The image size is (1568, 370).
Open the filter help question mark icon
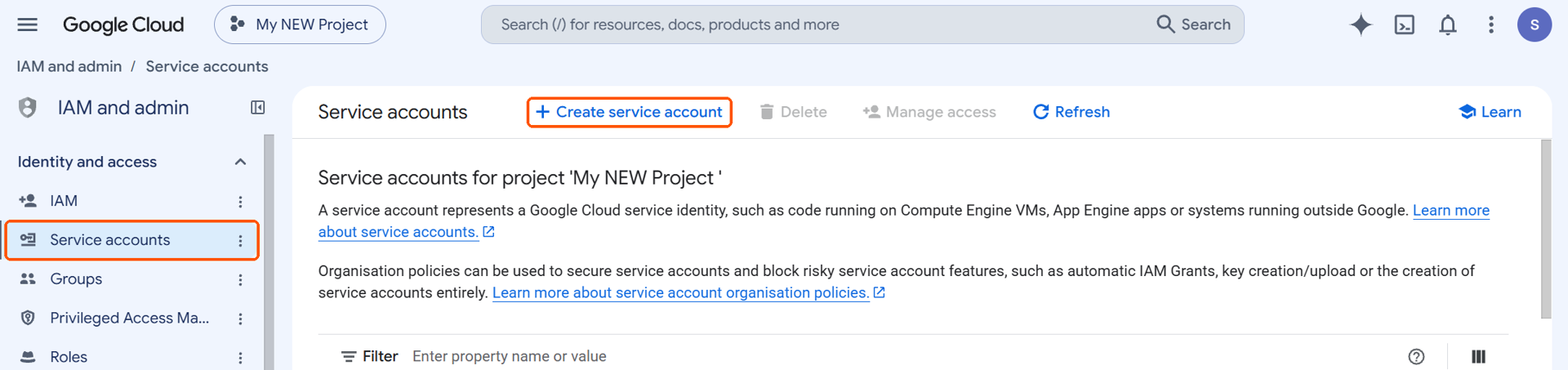(x=1416, y=356)
